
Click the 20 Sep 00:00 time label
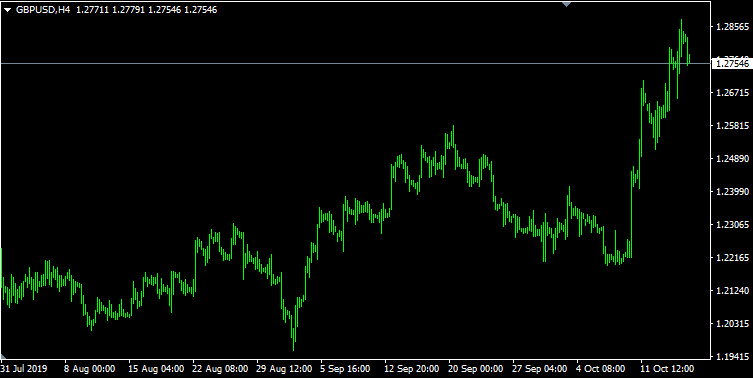476,369
